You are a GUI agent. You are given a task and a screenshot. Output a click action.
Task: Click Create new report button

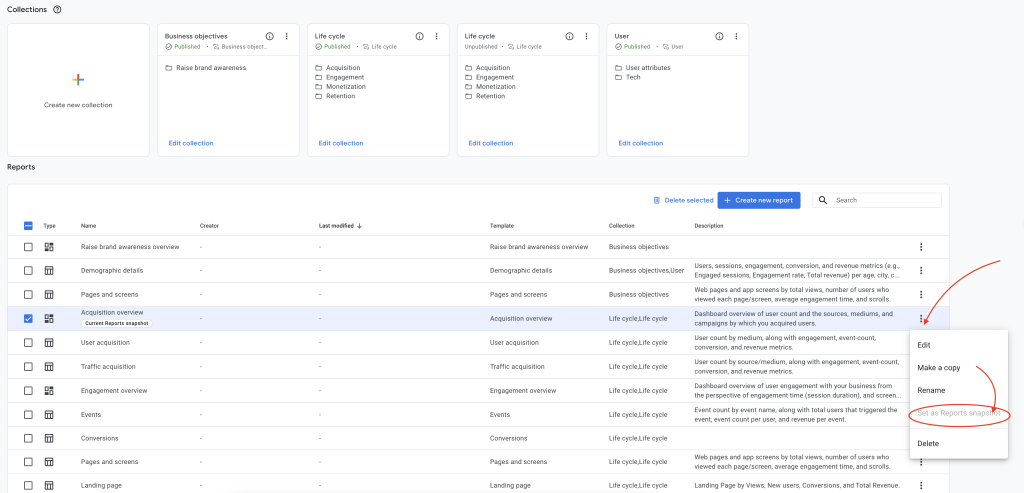click(x=759, y=200)
